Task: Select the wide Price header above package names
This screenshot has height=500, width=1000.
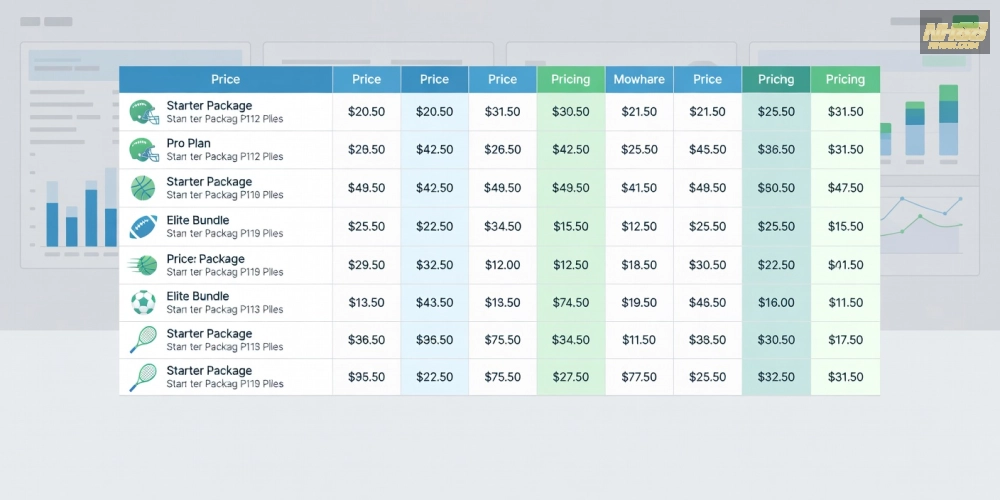Action: click(226, 80)
